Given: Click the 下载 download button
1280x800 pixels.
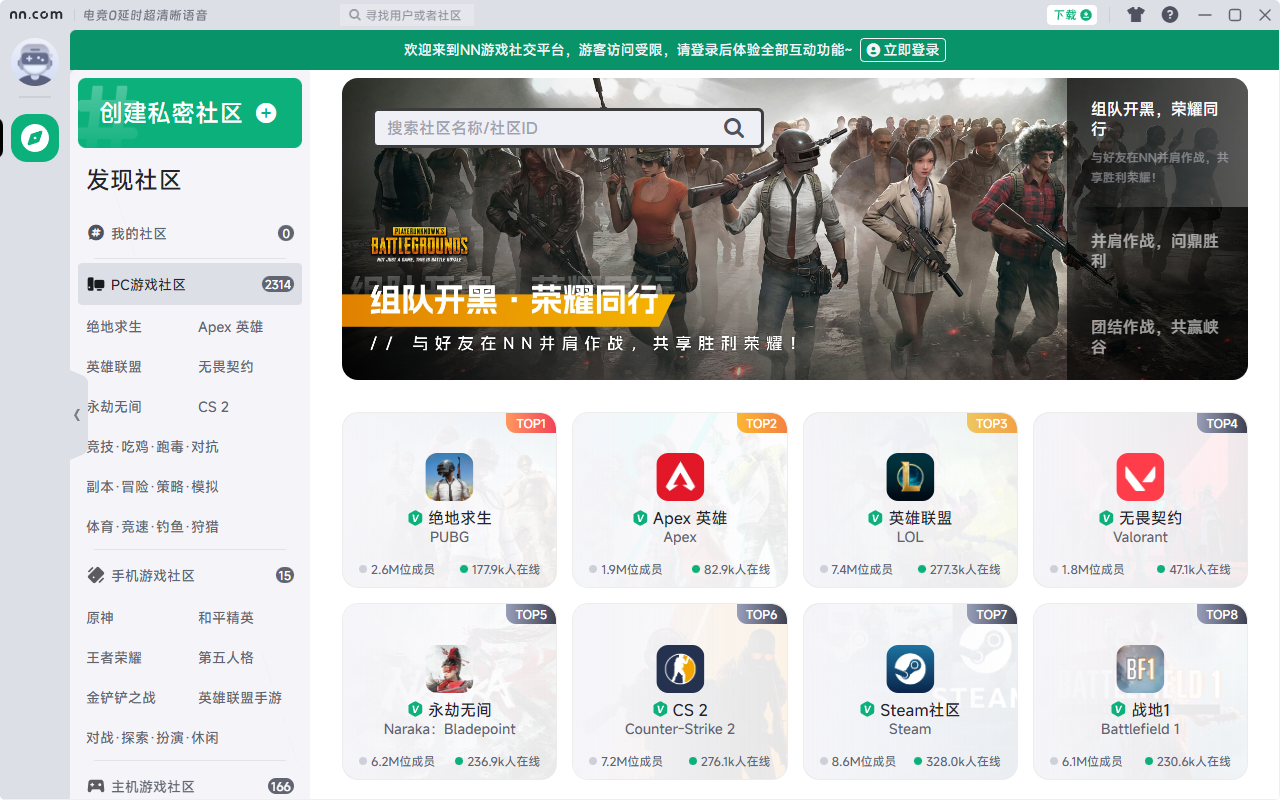Looking at the screenshot, I should 1071,14.
